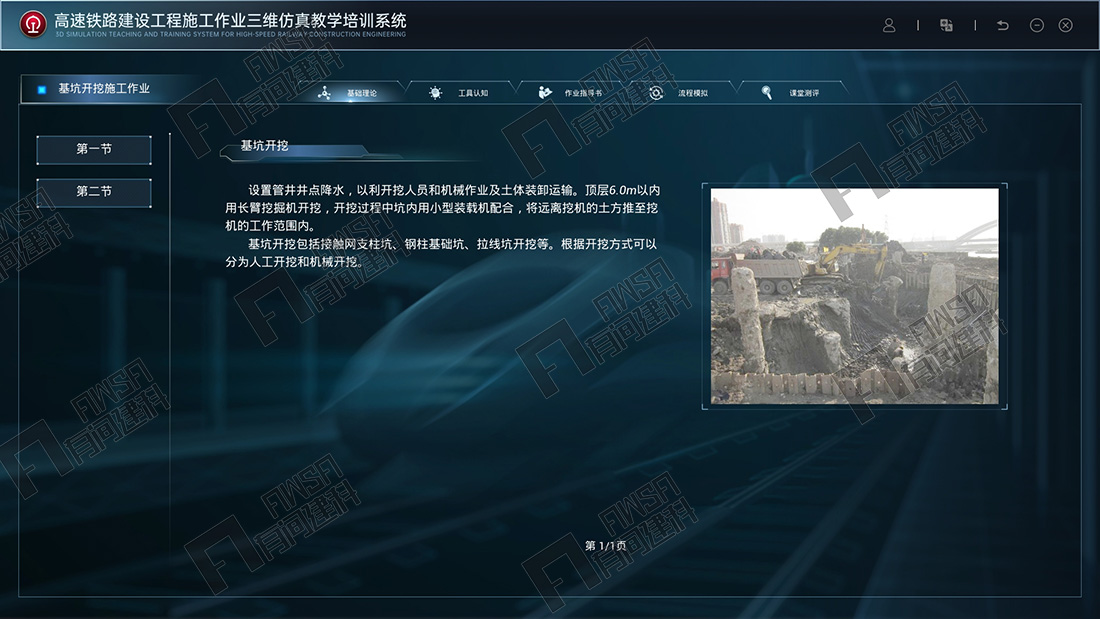
Task: Go back using the return arrow icon
Action: coord(1002,25)
